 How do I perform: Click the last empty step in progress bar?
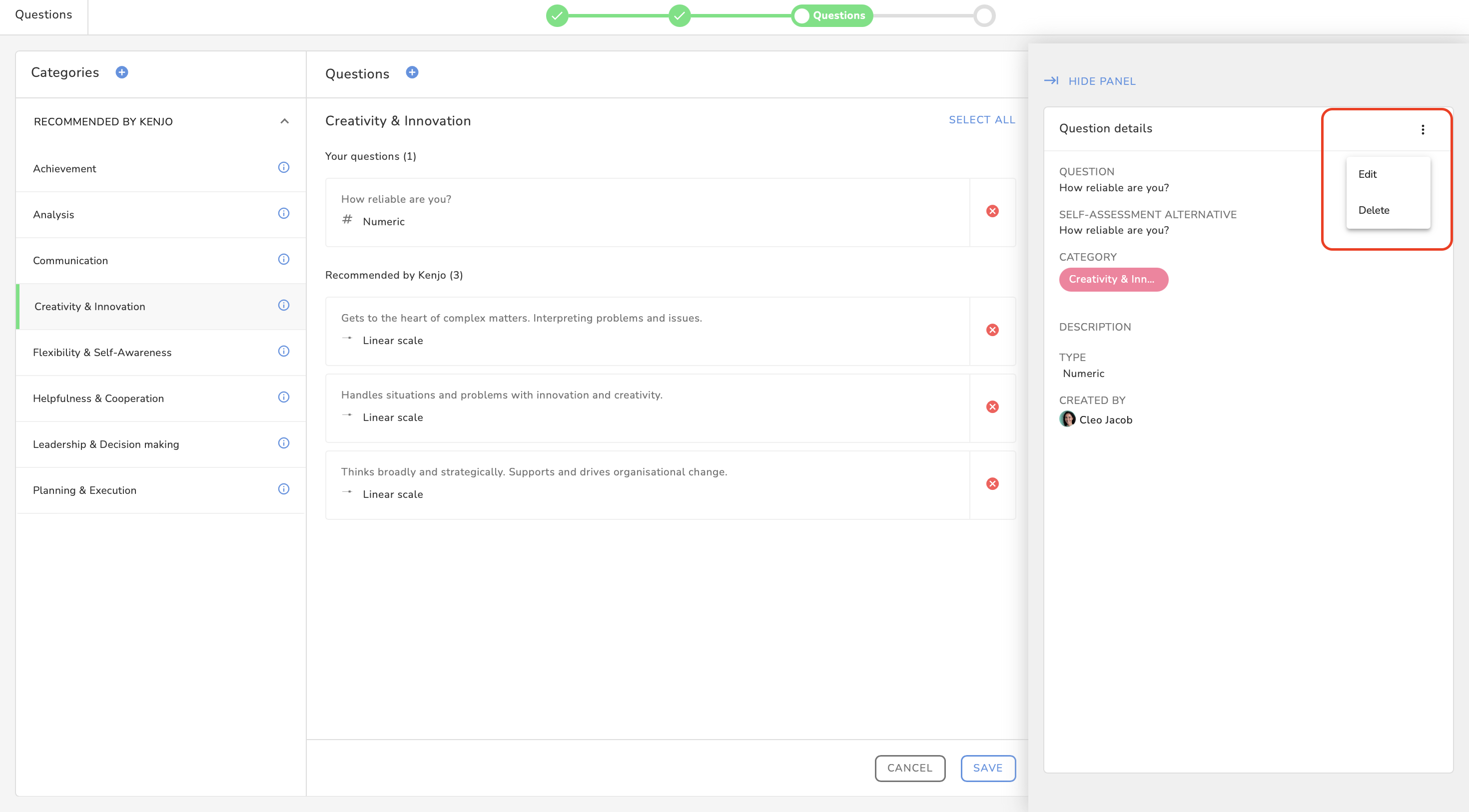pyautogui.click(x=984, y=15)
